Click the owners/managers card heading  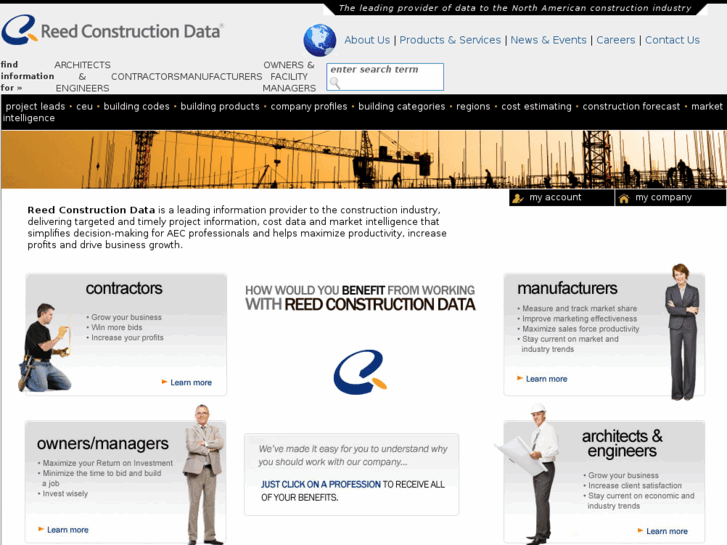pos(102,444)
